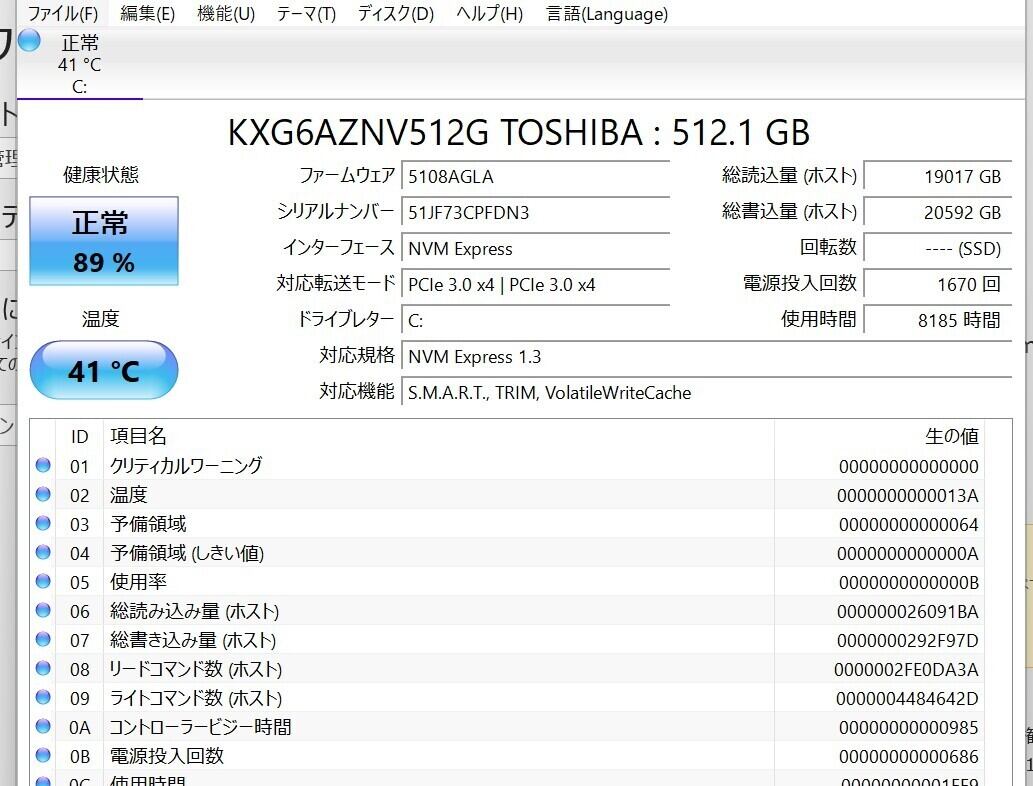Click status orb for row 03 予備領域
This screenshot has height=786, width=1033.
[43, 523]
